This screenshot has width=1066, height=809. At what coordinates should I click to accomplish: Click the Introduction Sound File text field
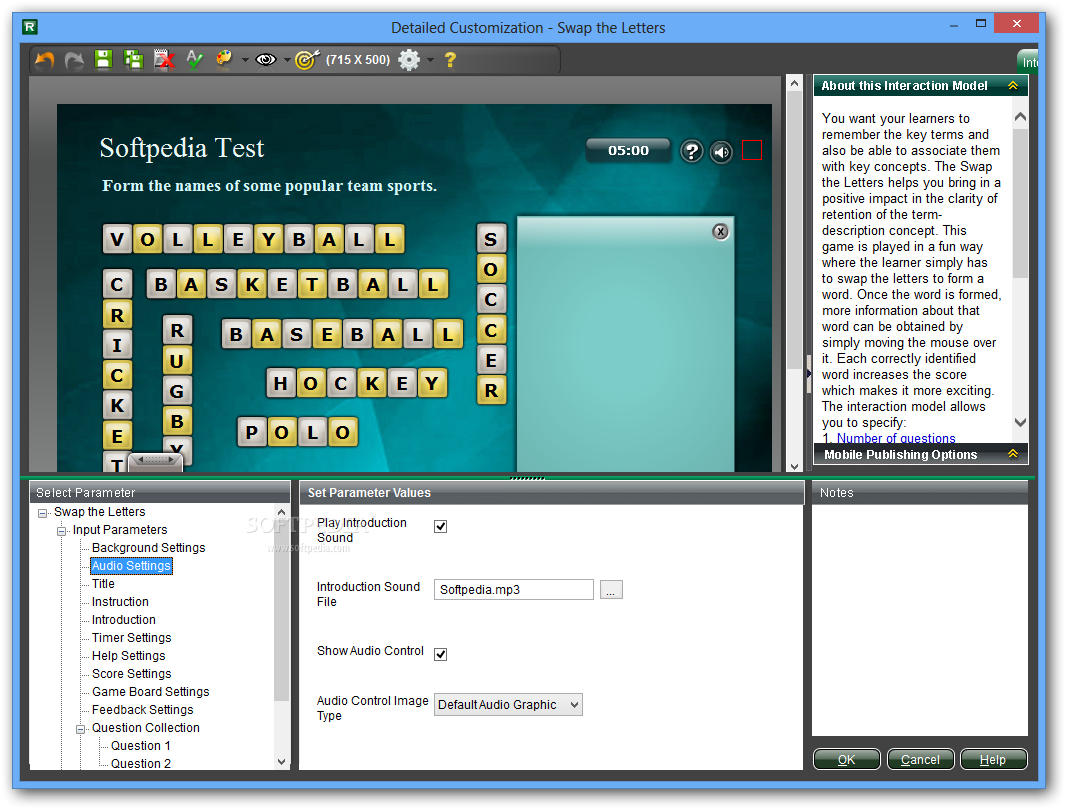[513, 589]
